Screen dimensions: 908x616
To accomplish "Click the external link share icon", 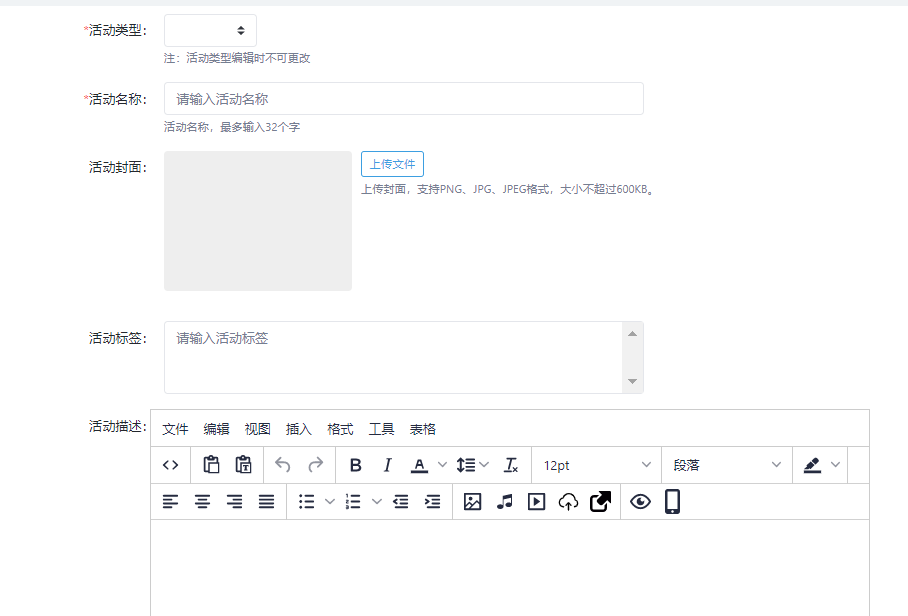I will (601, 501).
